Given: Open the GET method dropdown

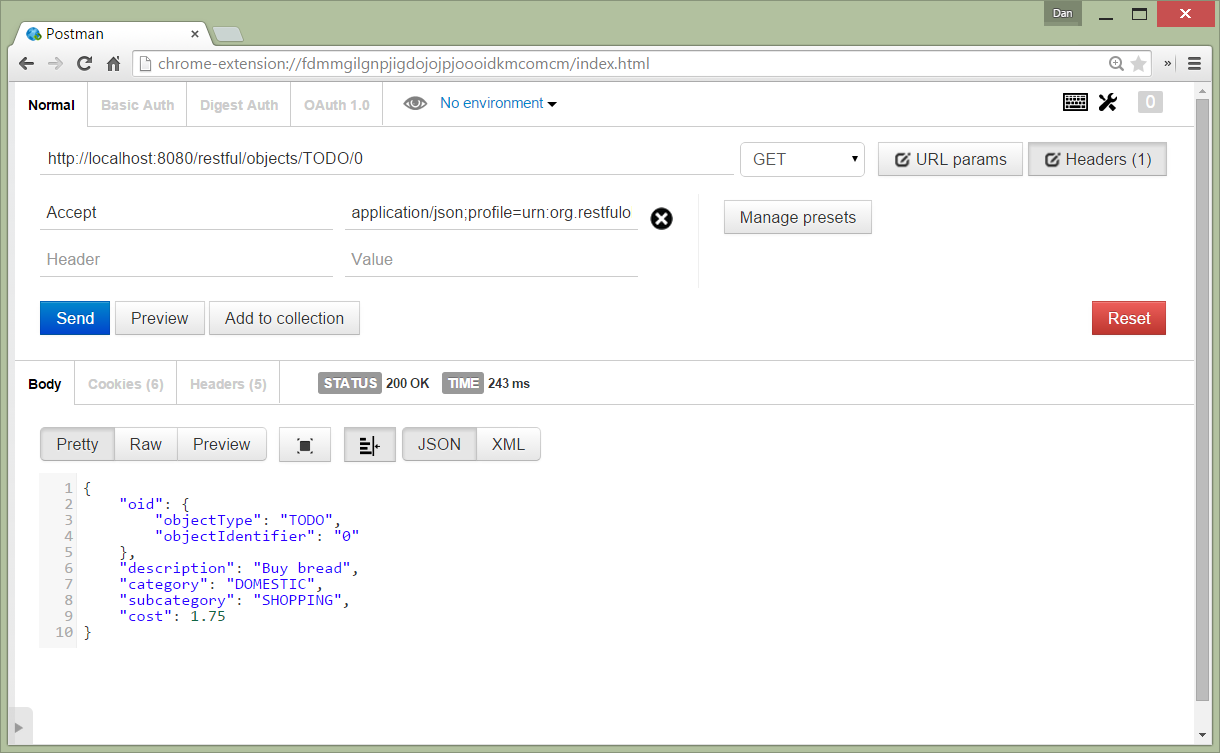Looking at the screenshot, I should pos(801,158).
